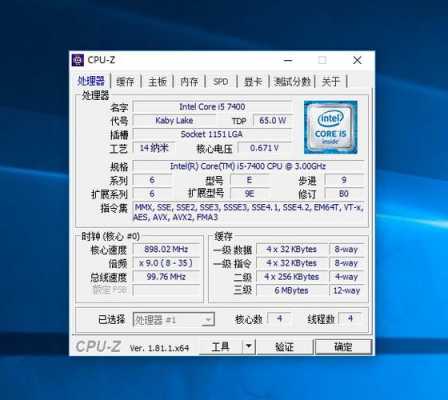Click the revision value B0
This screenshot has height=400, width=448.
coord(344,194)
